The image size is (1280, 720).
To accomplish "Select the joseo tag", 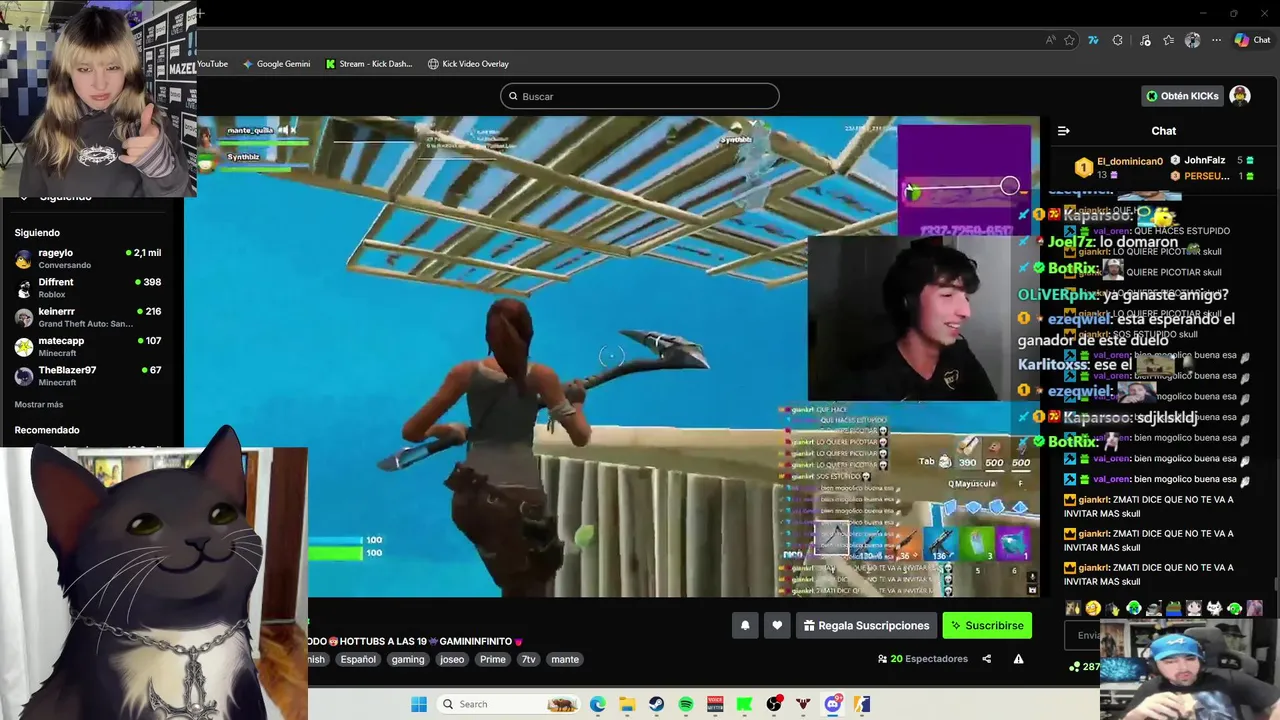I will [x=452, y=659].
